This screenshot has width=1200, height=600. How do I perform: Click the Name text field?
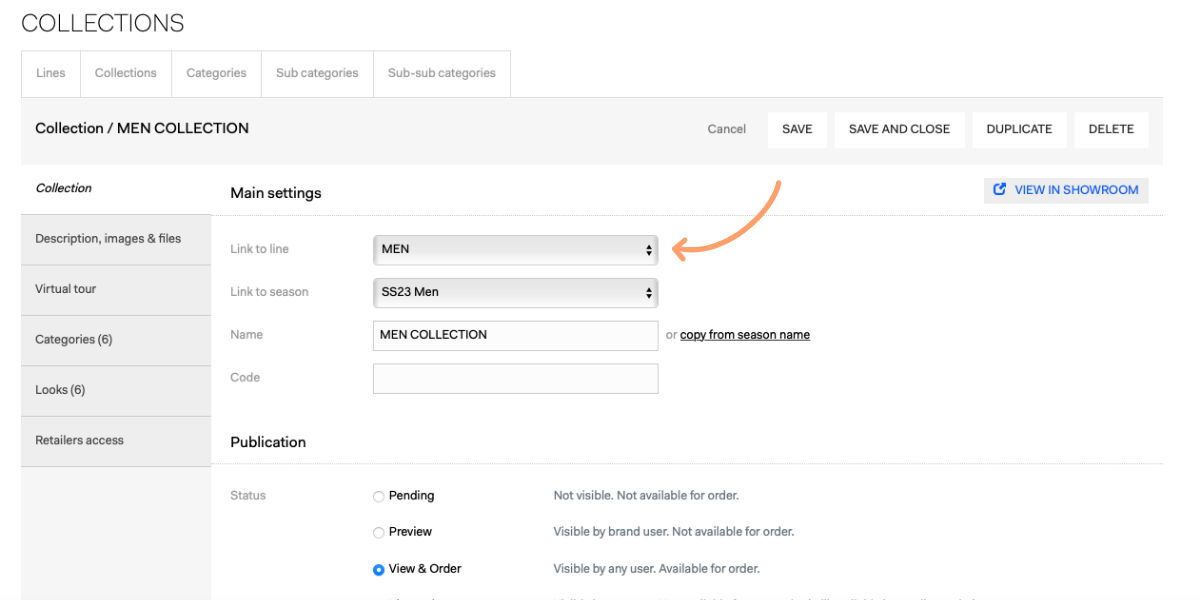tap(515, 335)
